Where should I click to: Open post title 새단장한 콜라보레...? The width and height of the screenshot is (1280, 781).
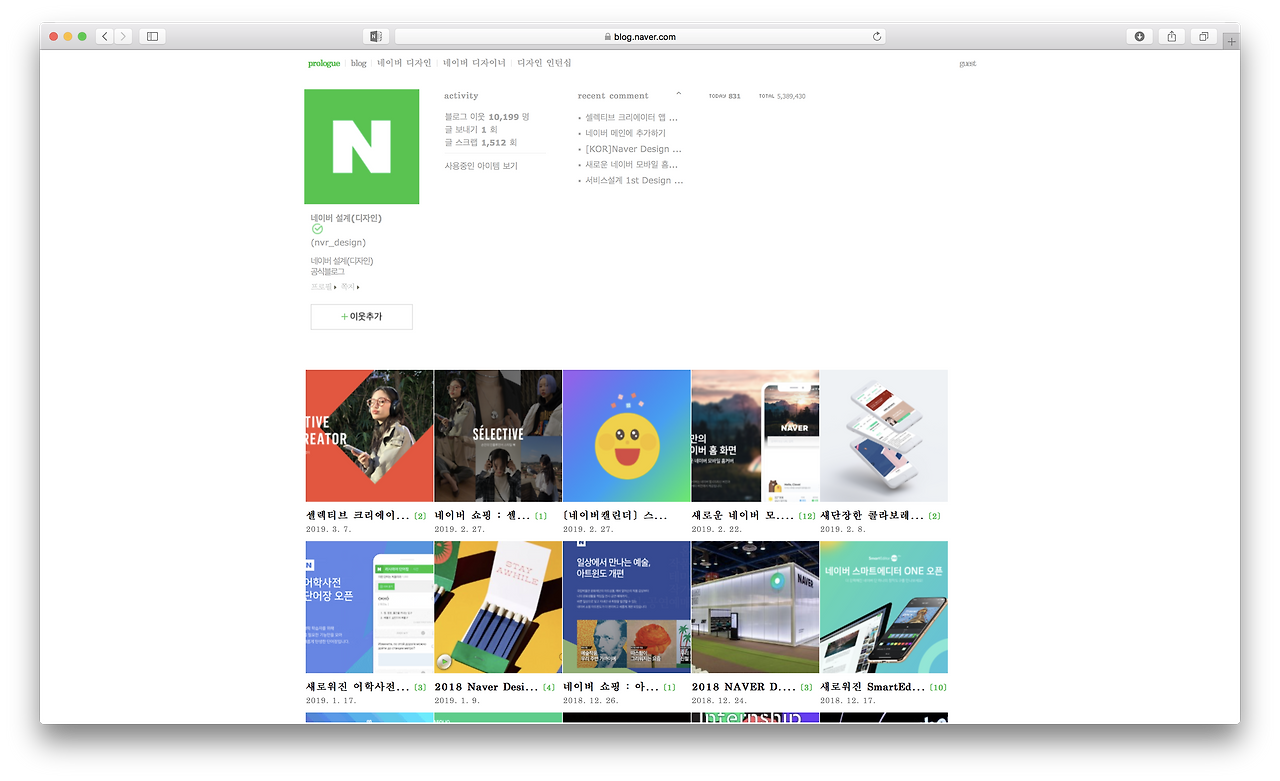pyautogui.click(x=872, y=516)
